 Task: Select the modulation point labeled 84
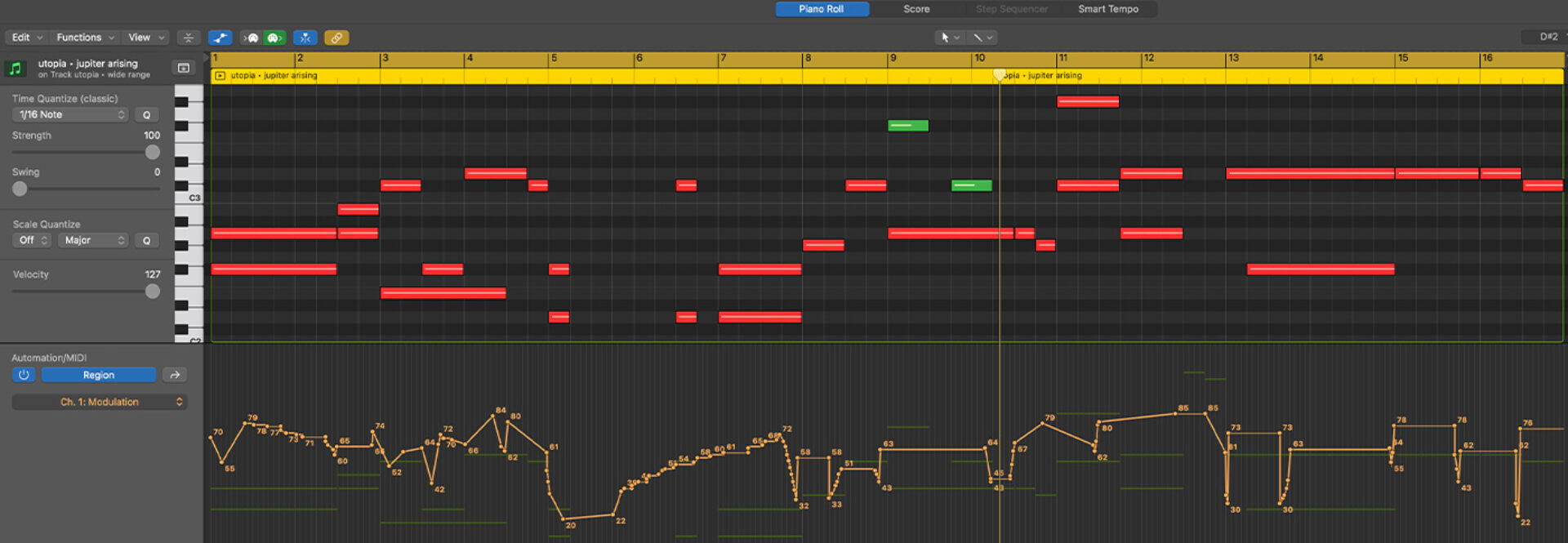492,416
